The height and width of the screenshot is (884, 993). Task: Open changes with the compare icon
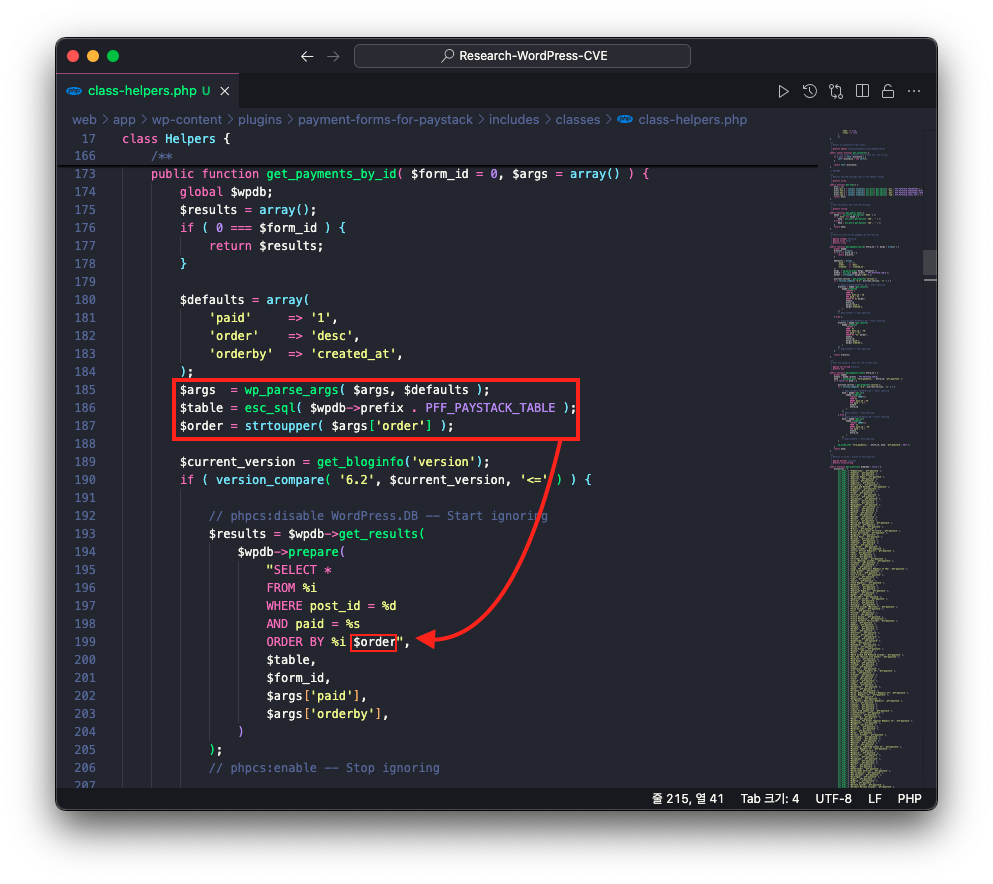point(836,91)
